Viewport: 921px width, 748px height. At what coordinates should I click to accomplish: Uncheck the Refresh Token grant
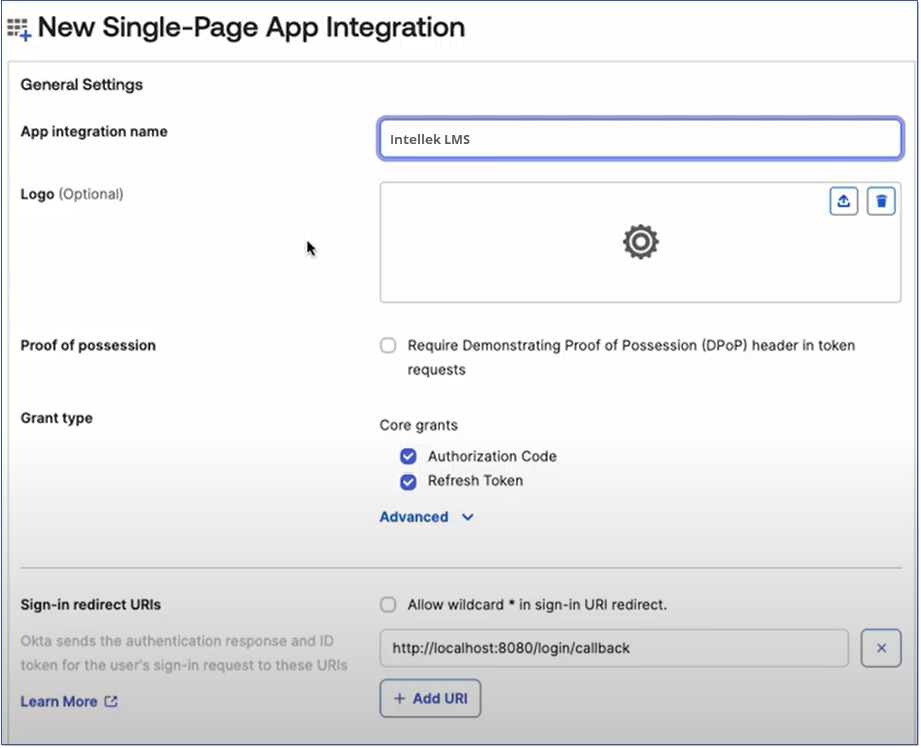[x=408, y=481]
